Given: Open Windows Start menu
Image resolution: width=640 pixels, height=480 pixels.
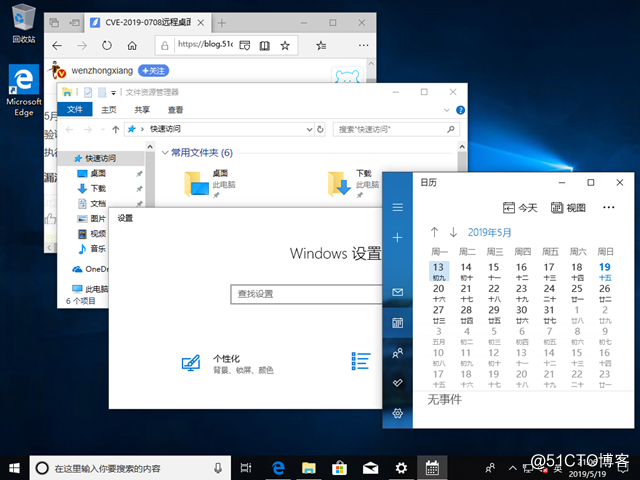Looking at the screenshot, I should click(15, 468).
